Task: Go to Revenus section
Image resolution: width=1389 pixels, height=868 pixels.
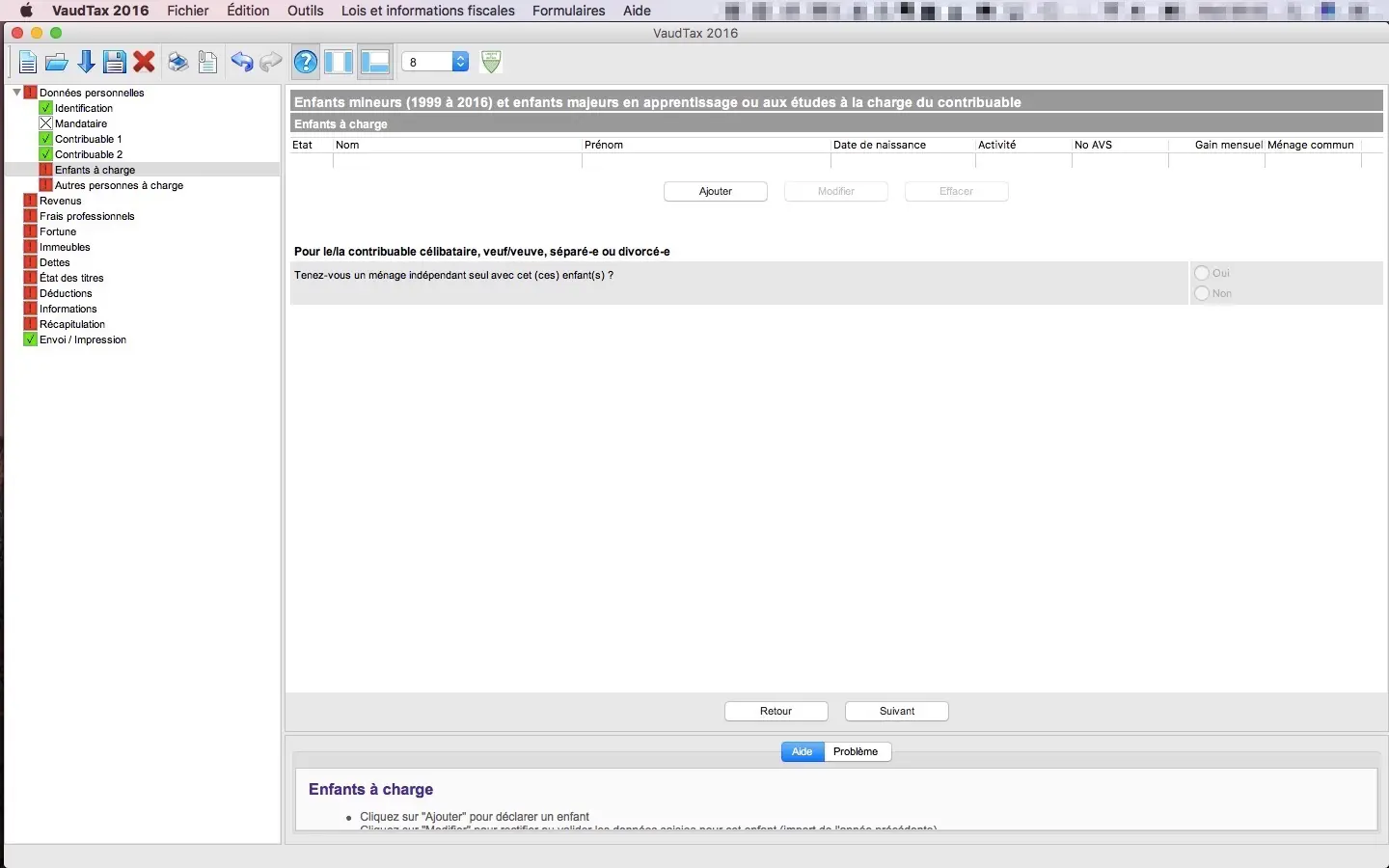Action: (61, 201)
